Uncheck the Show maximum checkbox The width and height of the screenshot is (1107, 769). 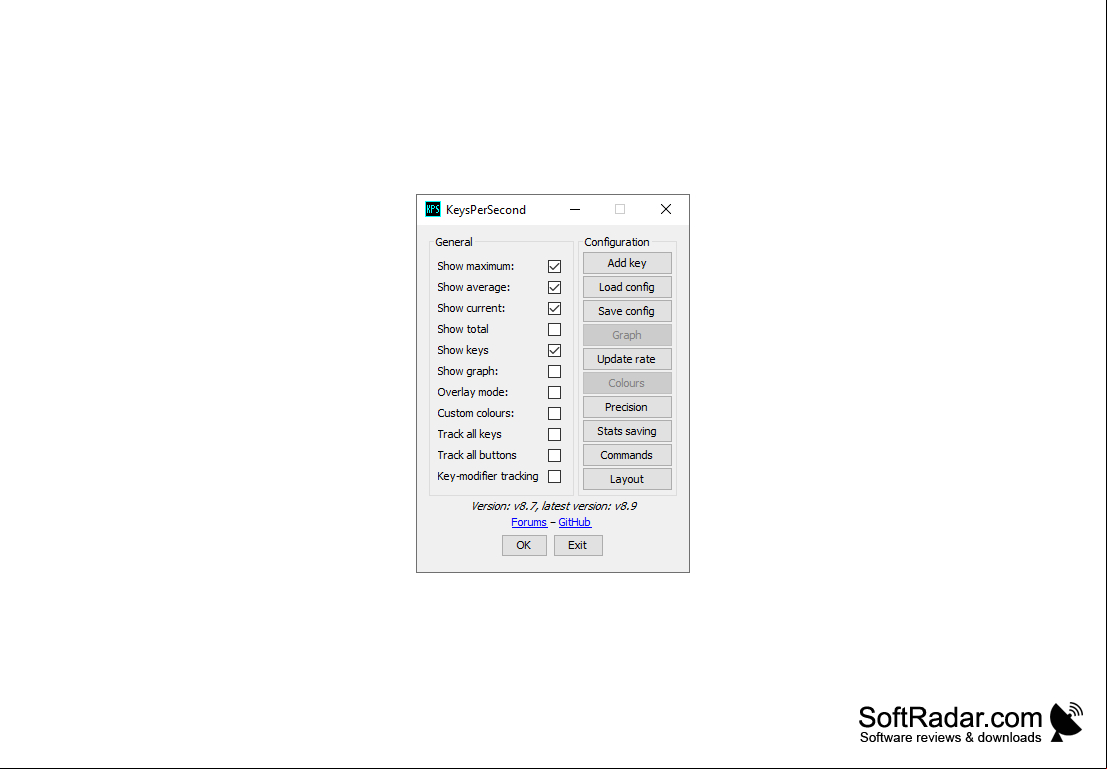554,266
